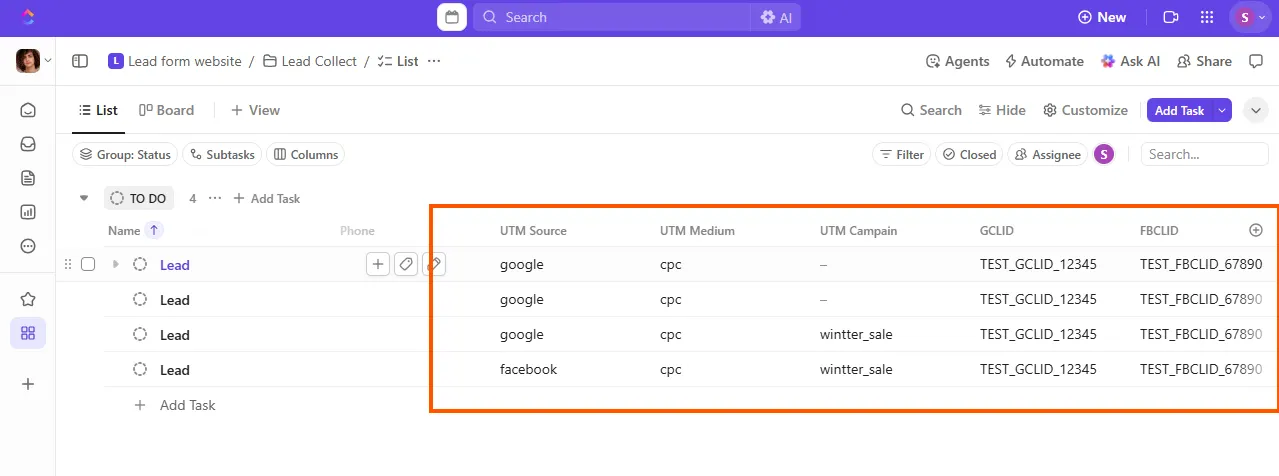1279x476 pixels.
Task: Open the user avatar S menu
Action: 1250,17
